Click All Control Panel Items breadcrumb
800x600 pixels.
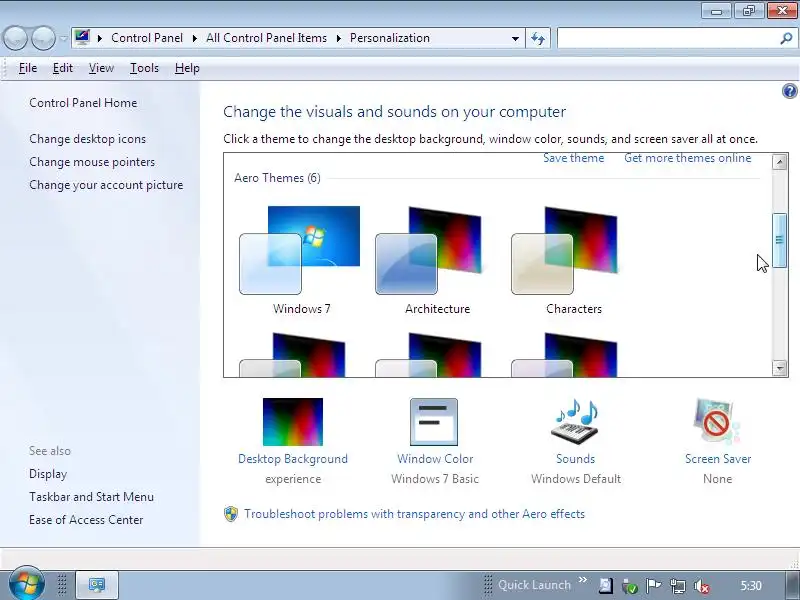(x=266, y=38)
